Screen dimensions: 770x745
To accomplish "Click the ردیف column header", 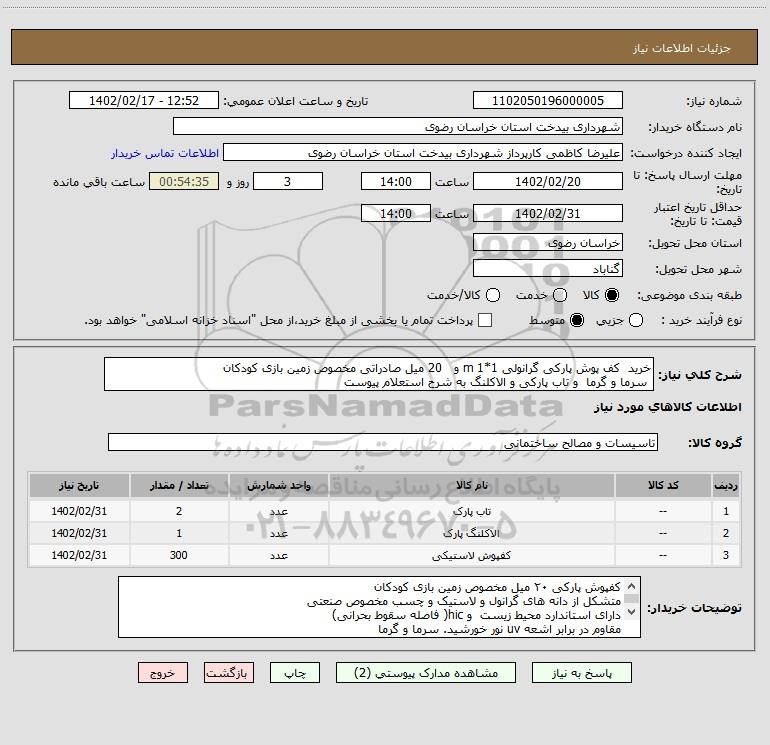I will [x=726, y=485].
